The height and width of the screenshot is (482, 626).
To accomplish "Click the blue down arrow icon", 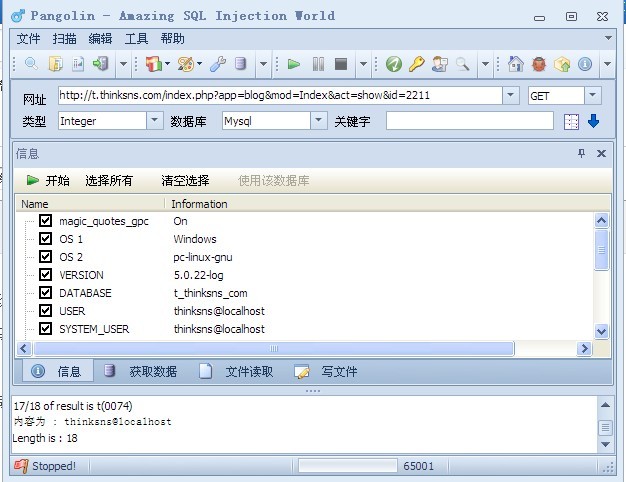I will [593, 121].
